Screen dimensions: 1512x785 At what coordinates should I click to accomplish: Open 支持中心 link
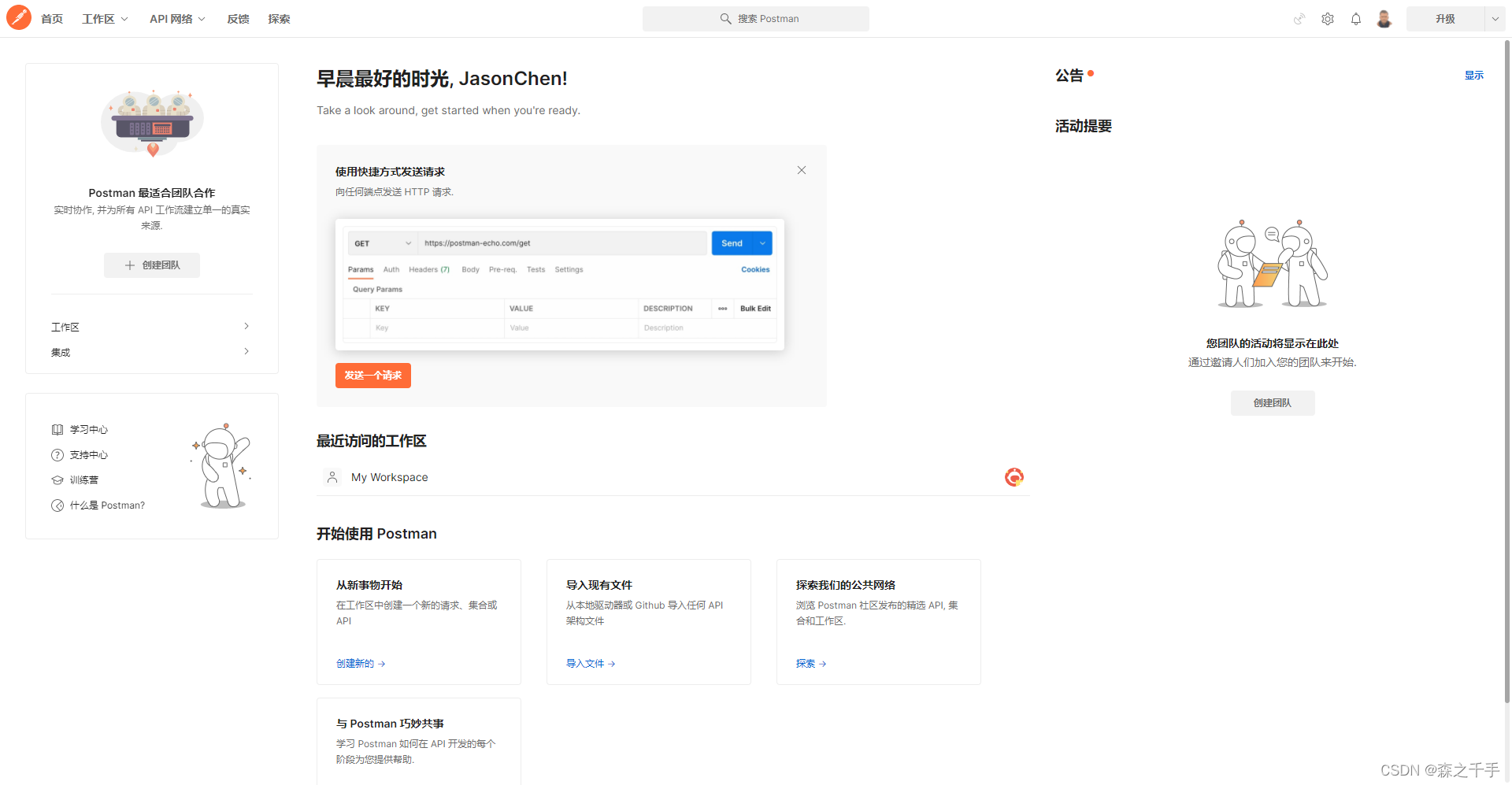pos(89,455)
